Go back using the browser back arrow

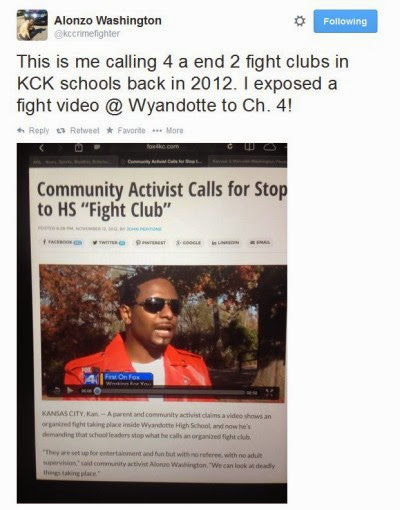pos(42,148)
